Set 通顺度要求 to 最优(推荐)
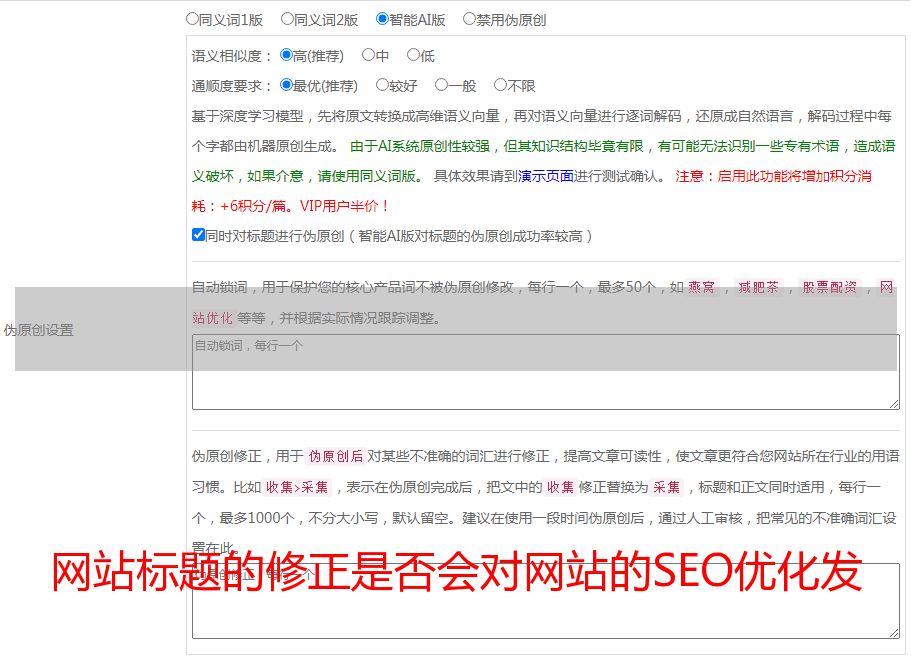 [286, 85]
